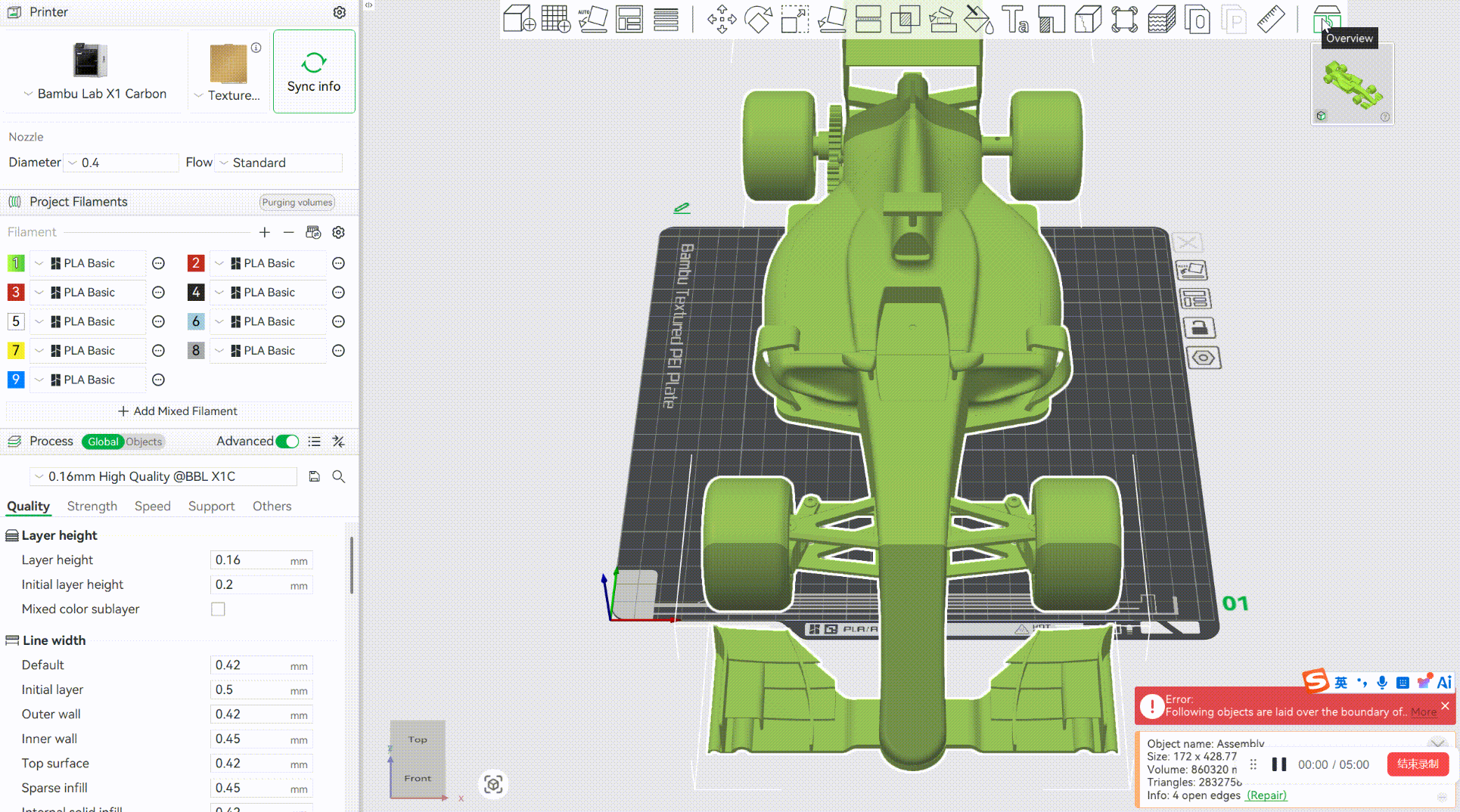Open printer settings gear icon
The height and width of the screenshot is (812, 1460).
pos(340,12)
